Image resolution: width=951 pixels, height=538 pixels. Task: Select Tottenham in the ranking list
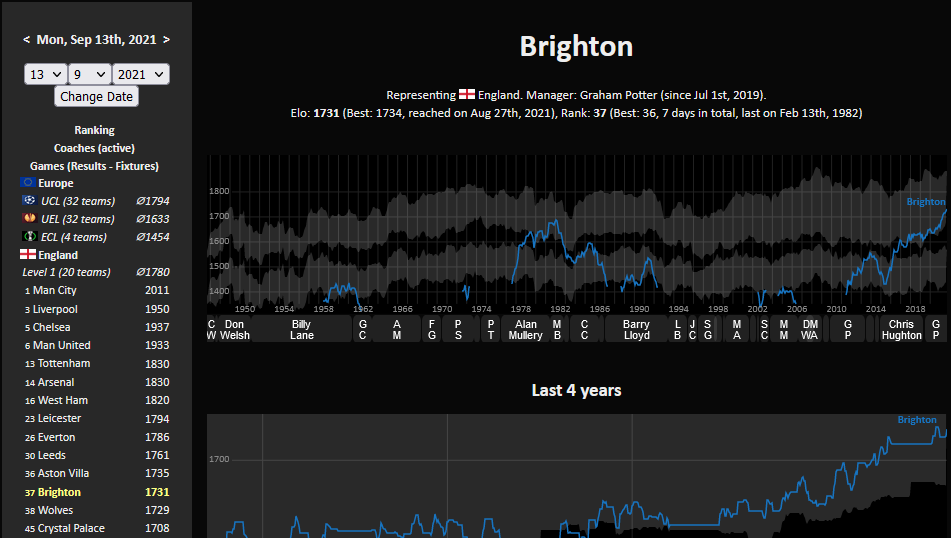pos(64,363)
